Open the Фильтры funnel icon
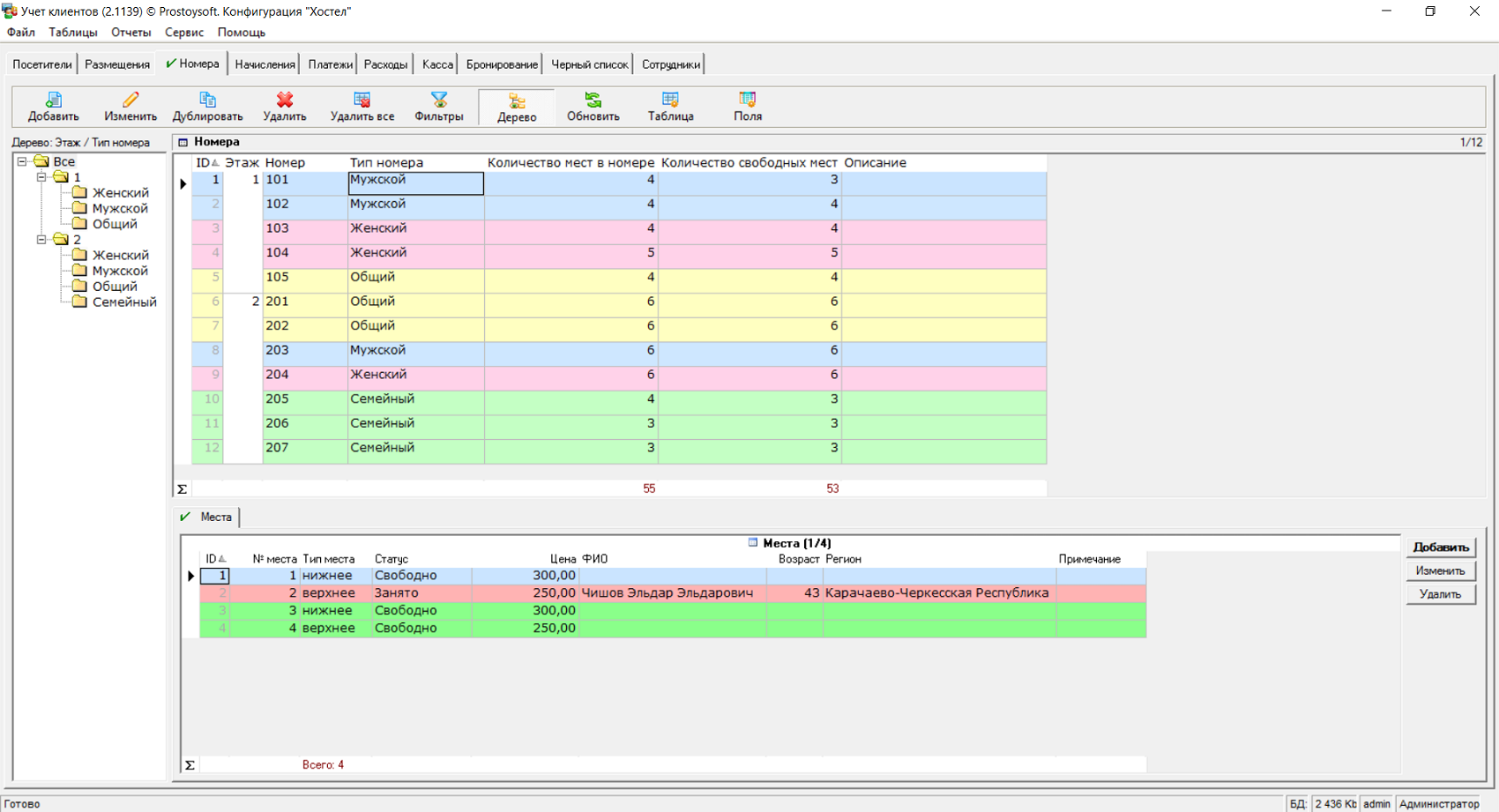Viewport: 1499px width, 812px height. [438, 100]
